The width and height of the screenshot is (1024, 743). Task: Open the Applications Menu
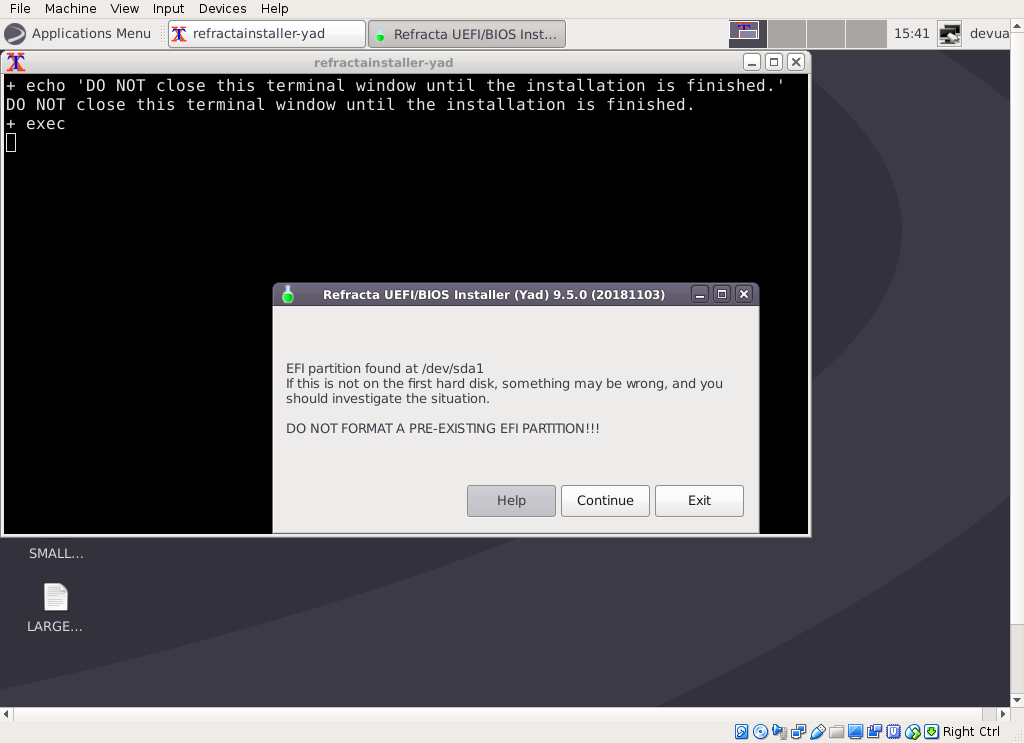tap(78, 33)
